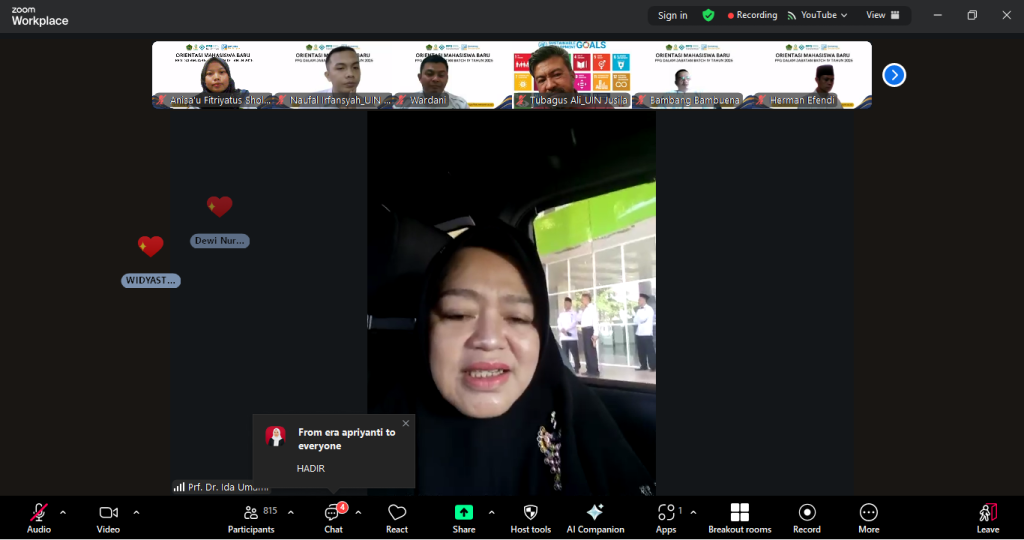This screenshot has width=1024, height=540.
Task: Open the View layout menu
Action: pos(882,15)
